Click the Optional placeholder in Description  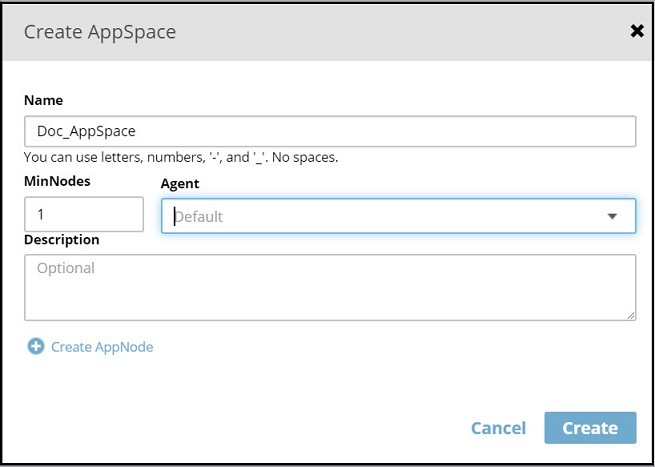pos(66,268)
